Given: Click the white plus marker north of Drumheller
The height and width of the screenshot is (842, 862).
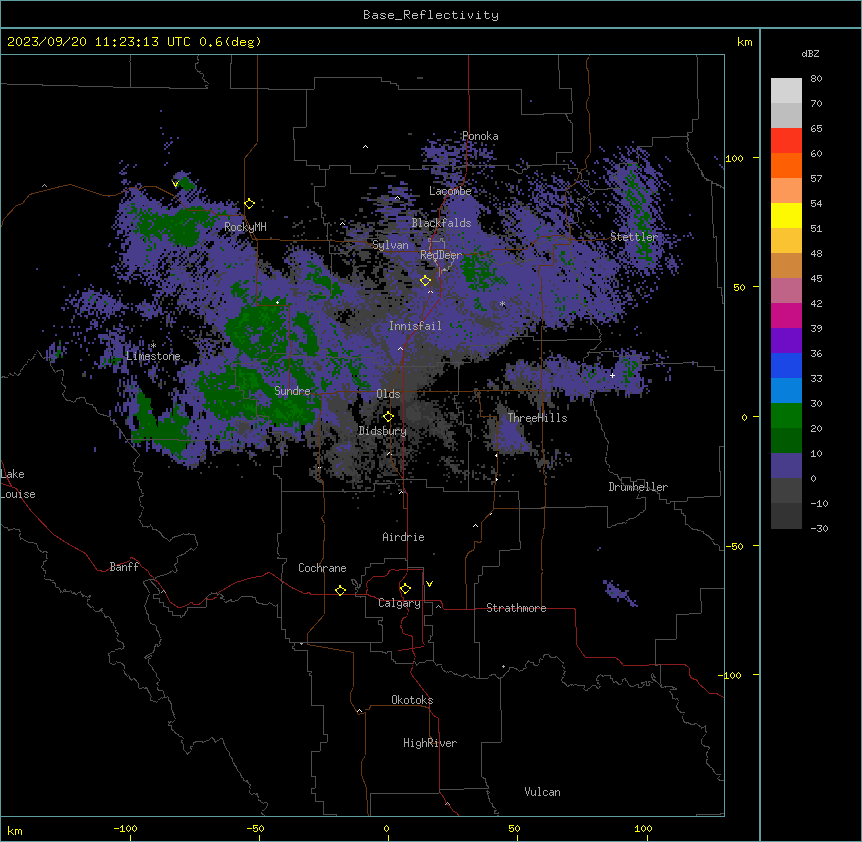Looking at the screenshot, I should pyautogui.click(x=612, y=375).
